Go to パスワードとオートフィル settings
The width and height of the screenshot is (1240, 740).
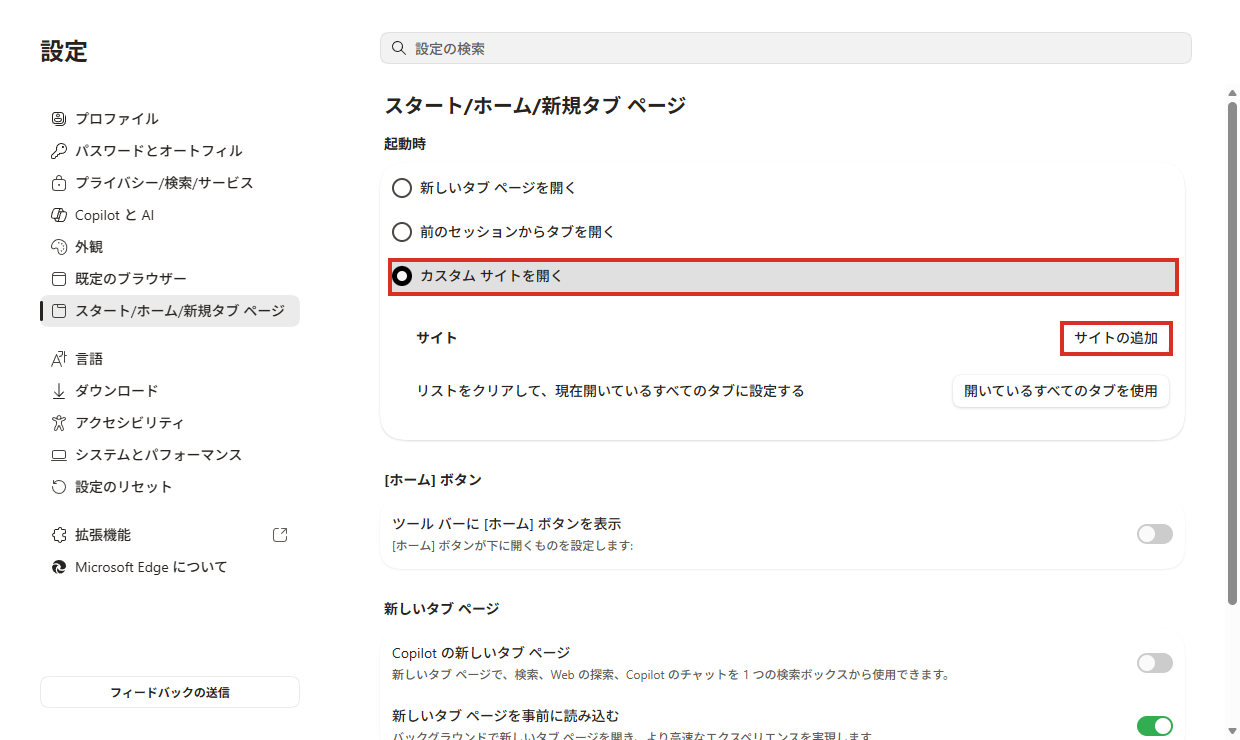170,151
